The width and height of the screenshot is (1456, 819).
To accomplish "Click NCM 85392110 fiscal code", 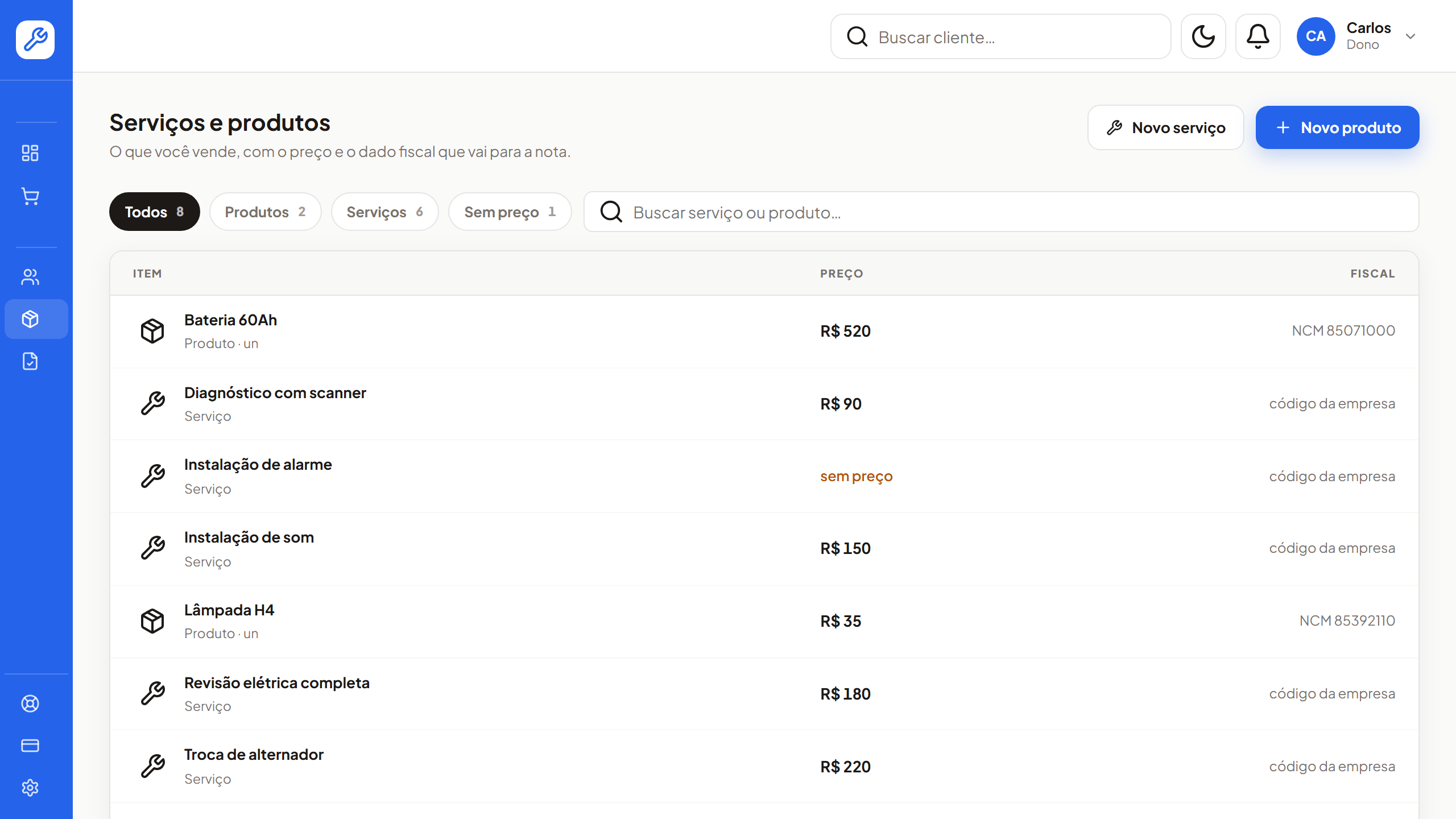I will point(1347,621).
